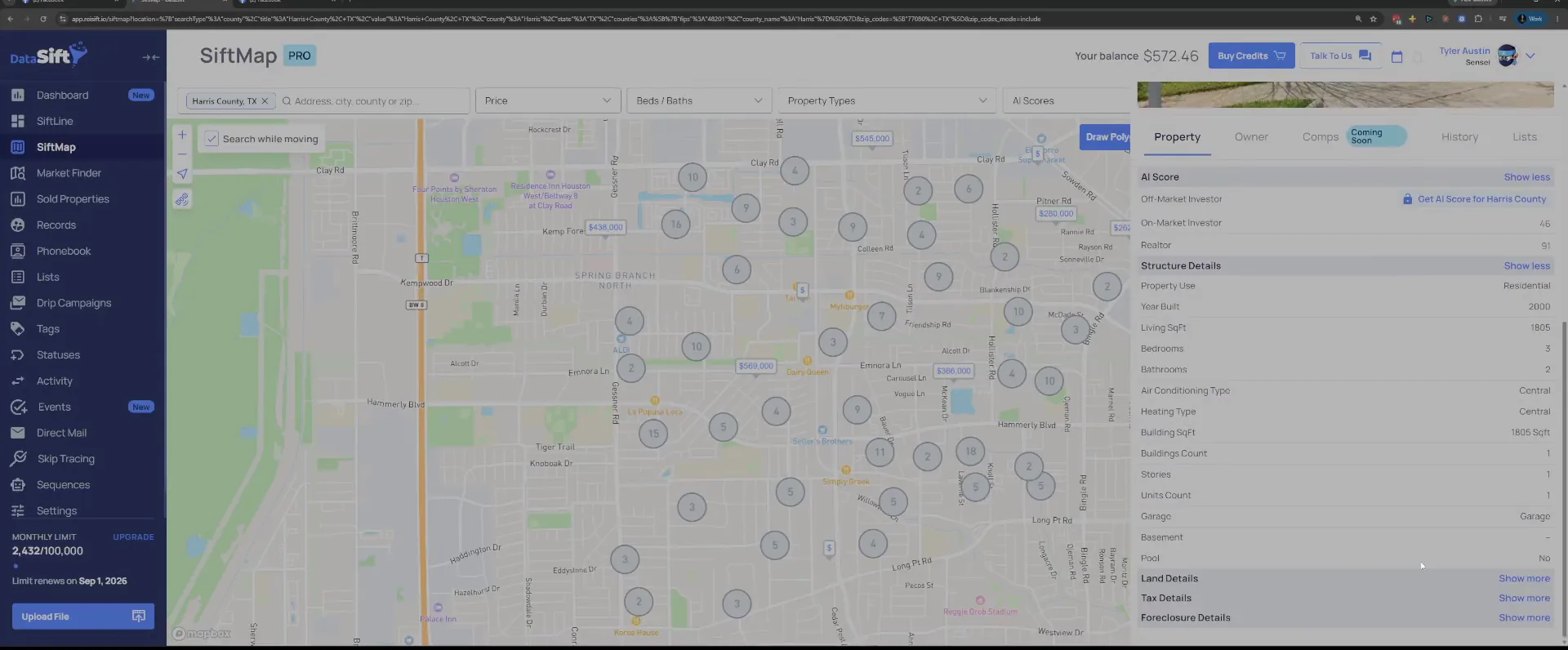
Task: Click the $569,000 price marker on map
Action: (x=755, y=367)
